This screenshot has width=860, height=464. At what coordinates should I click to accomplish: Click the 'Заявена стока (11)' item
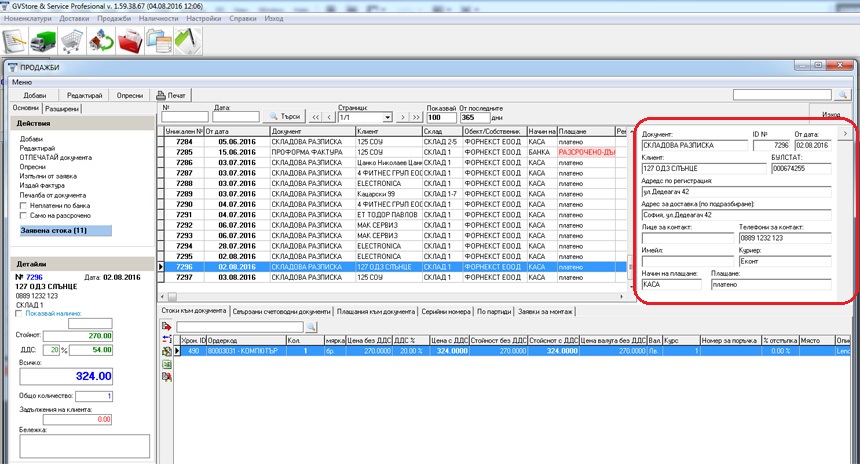click(x=65, y=230)
